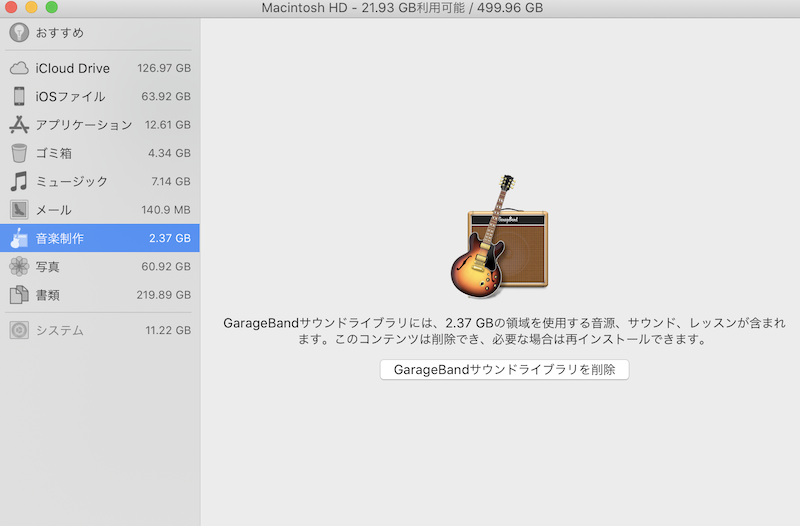Select the documents icon next to 書類
Image resolution: width=800 pixels, height=526 pixels.
tap(18, 295)
